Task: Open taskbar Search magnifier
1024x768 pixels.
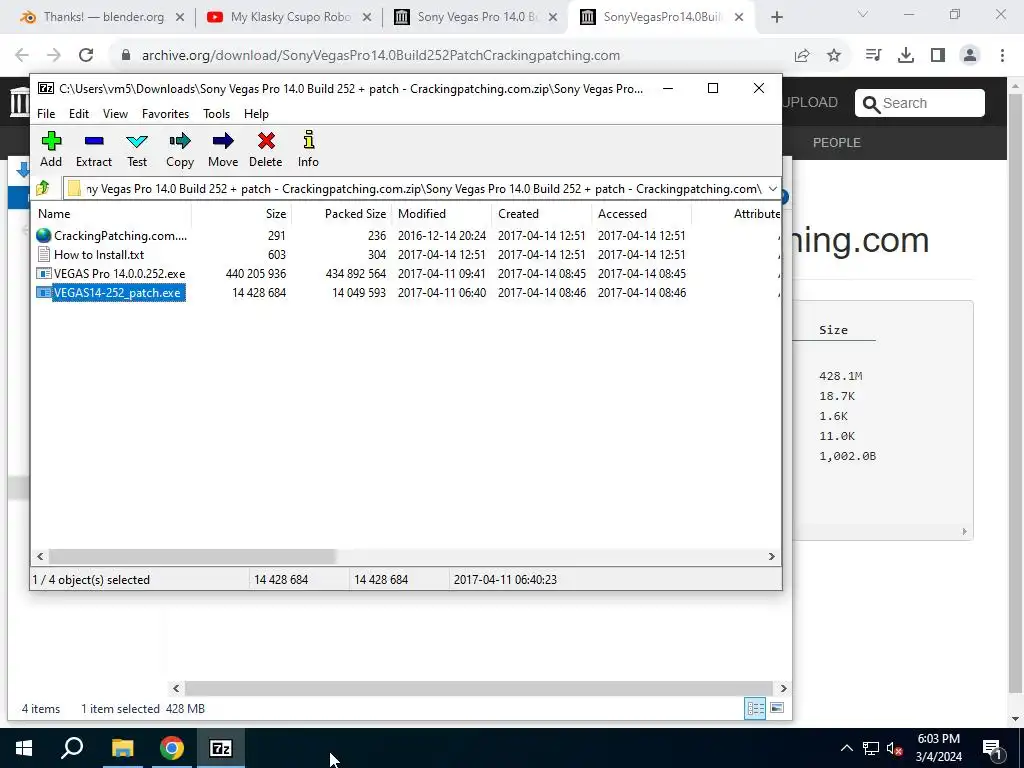Action: click(x=72, y=748)
